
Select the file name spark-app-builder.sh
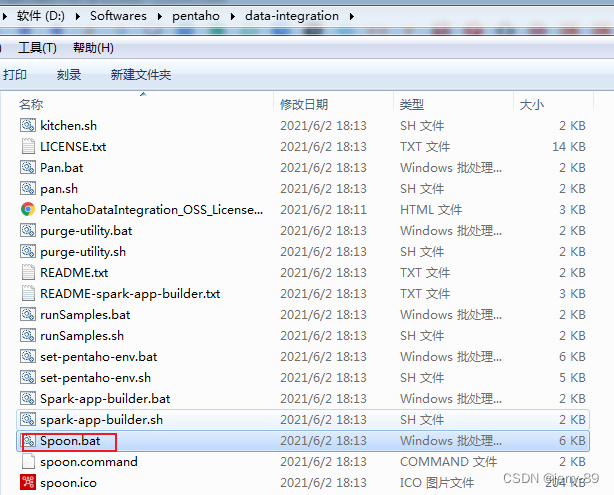101,420
